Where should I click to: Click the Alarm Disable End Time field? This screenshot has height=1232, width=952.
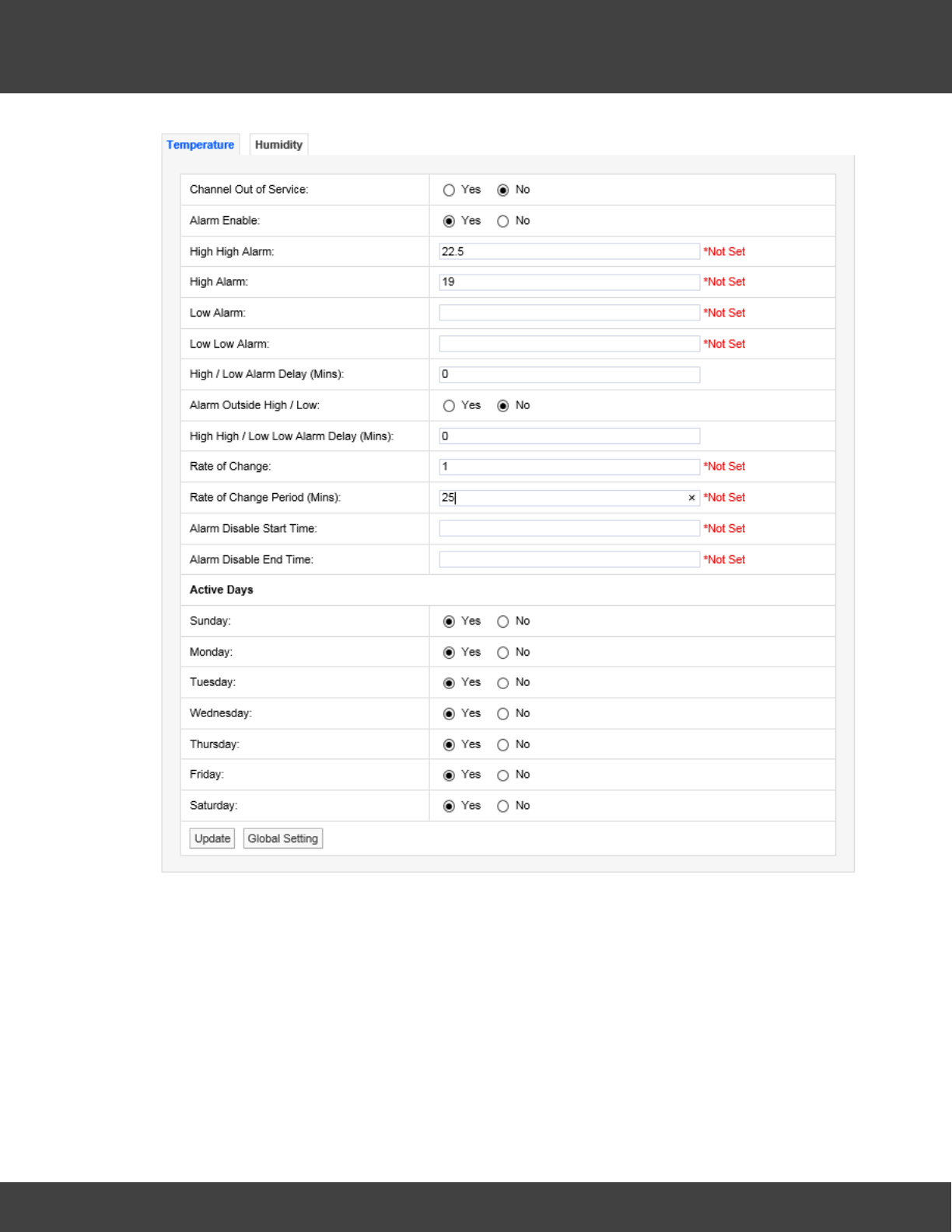pos(569,559)
